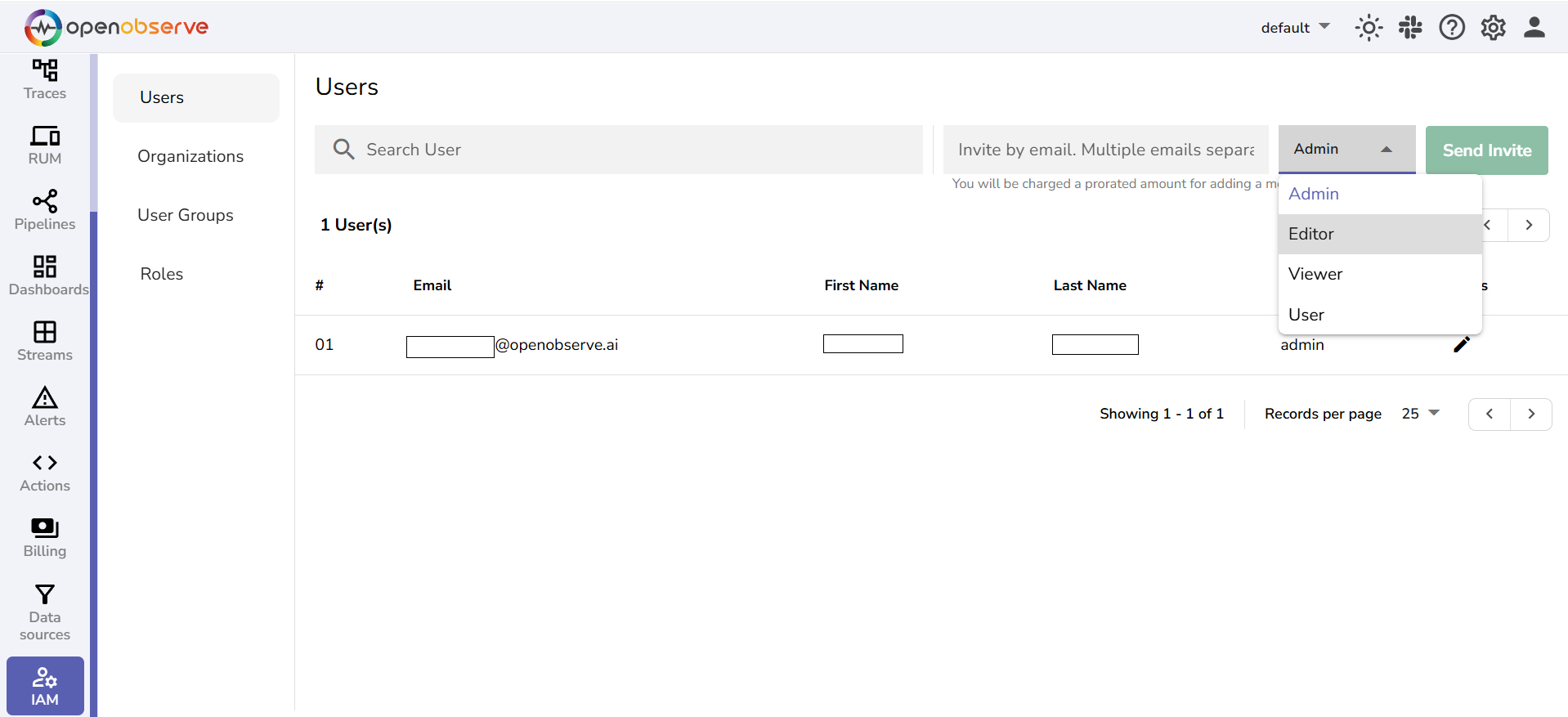Screen dimensions: 1568x717
Task: Switch to the User Groups tab
Action: [196, 215]
